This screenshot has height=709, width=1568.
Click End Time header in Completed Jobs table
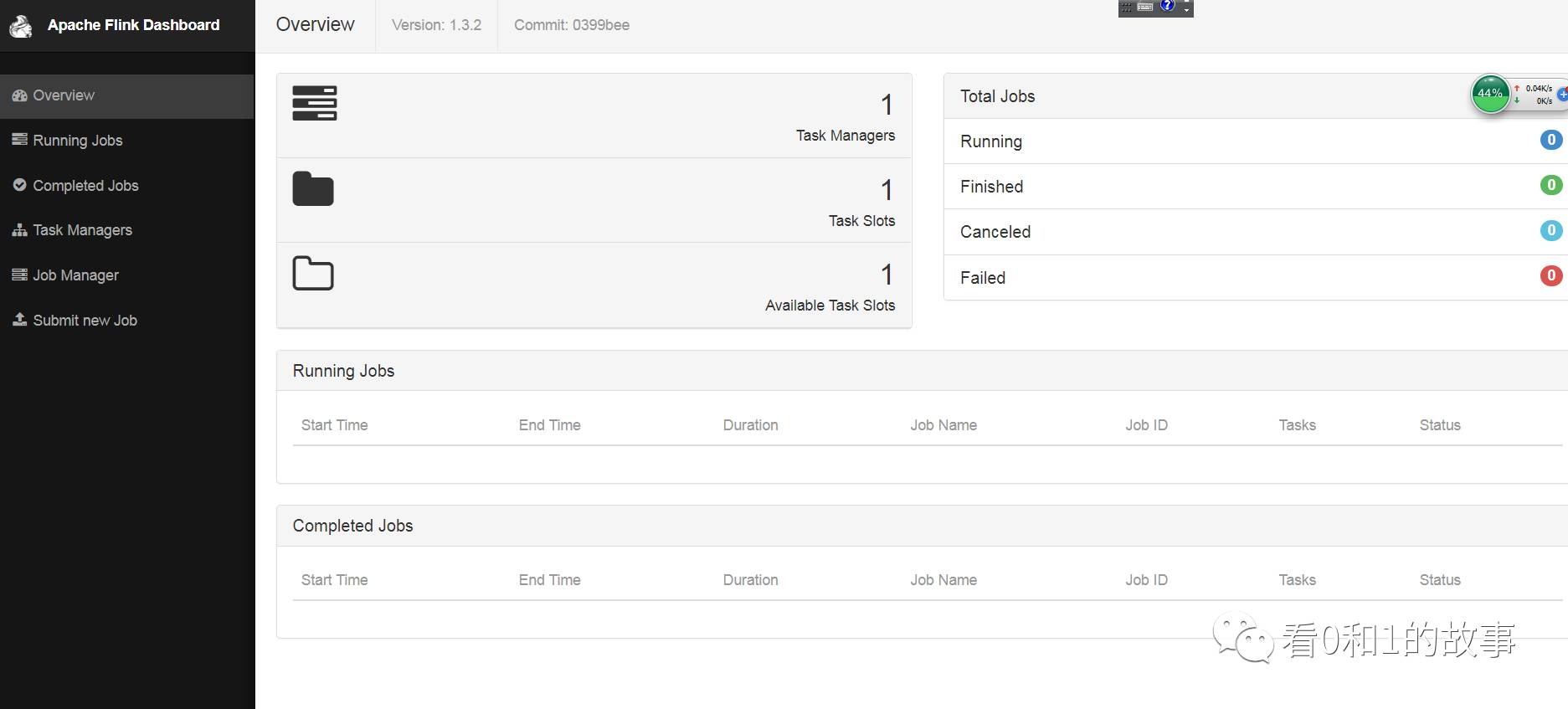(550, 580)
